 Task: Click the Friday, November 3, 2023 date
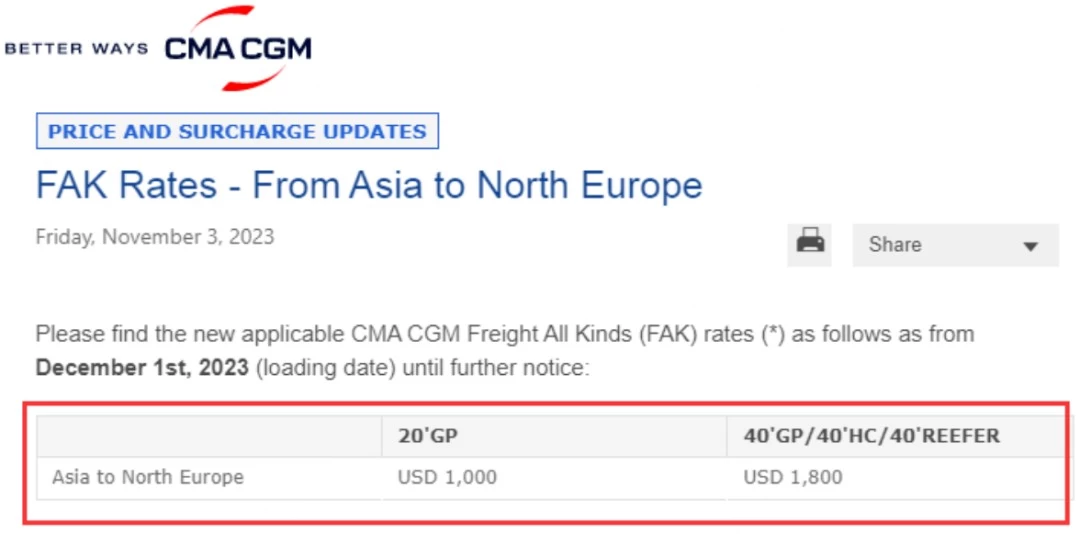(155, 237)
